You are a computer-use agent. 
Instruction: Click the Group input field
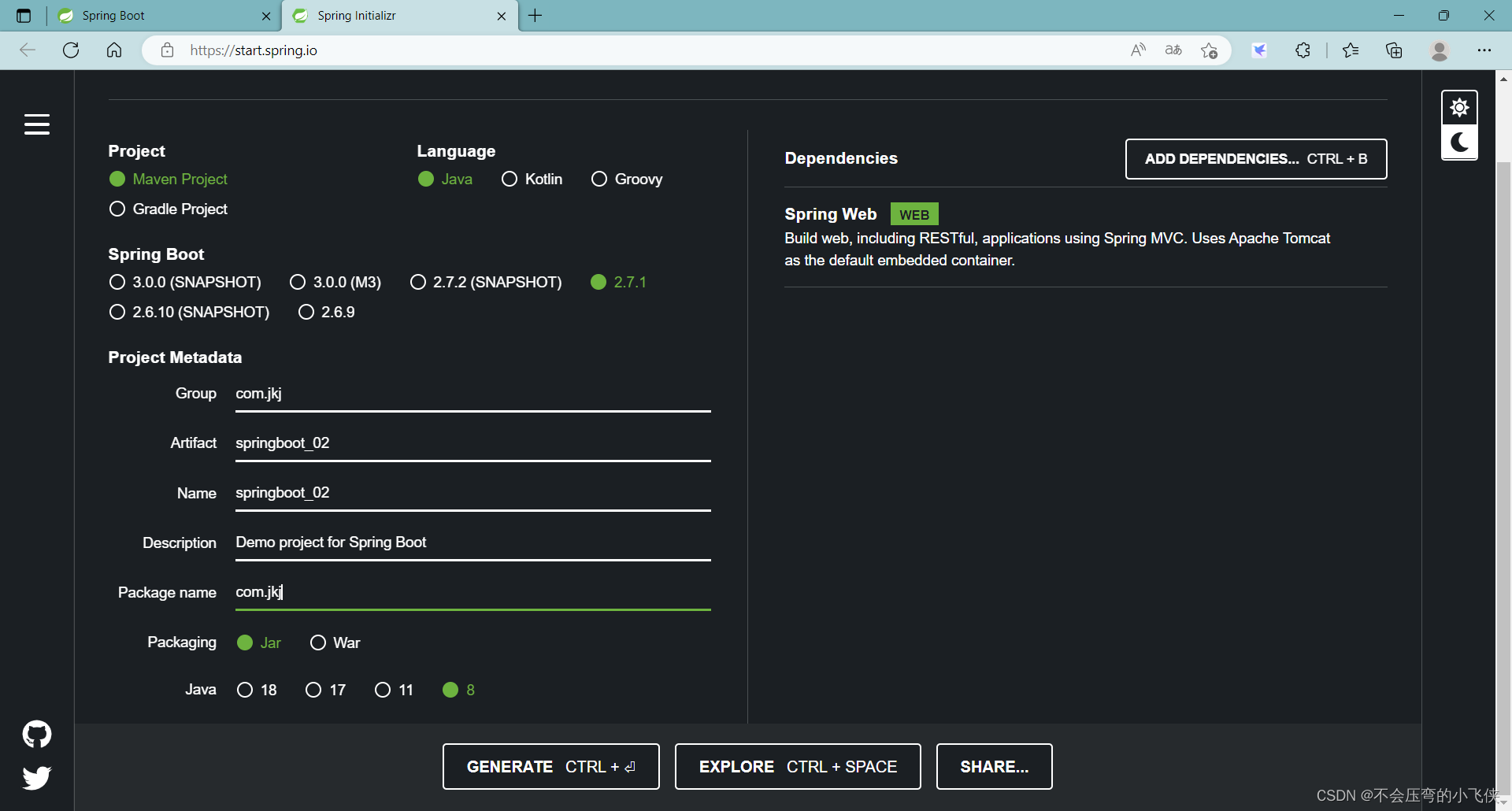[473, 394]
